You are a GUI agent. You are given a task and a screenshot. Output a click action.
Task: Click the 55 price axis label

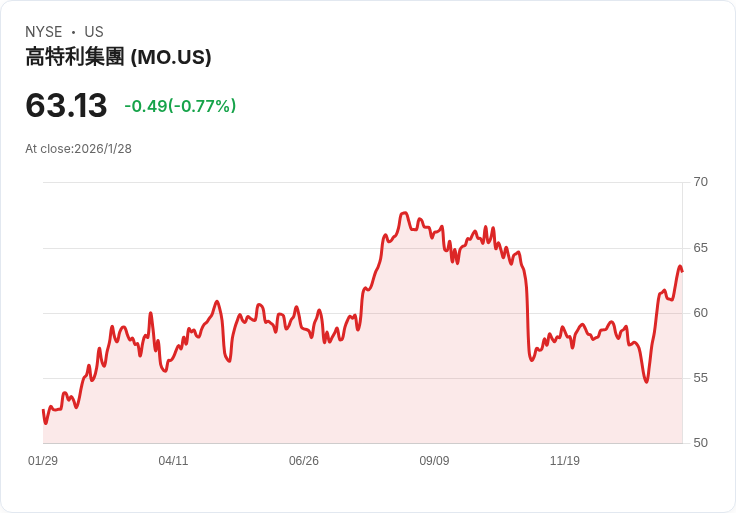coord(701,378)
